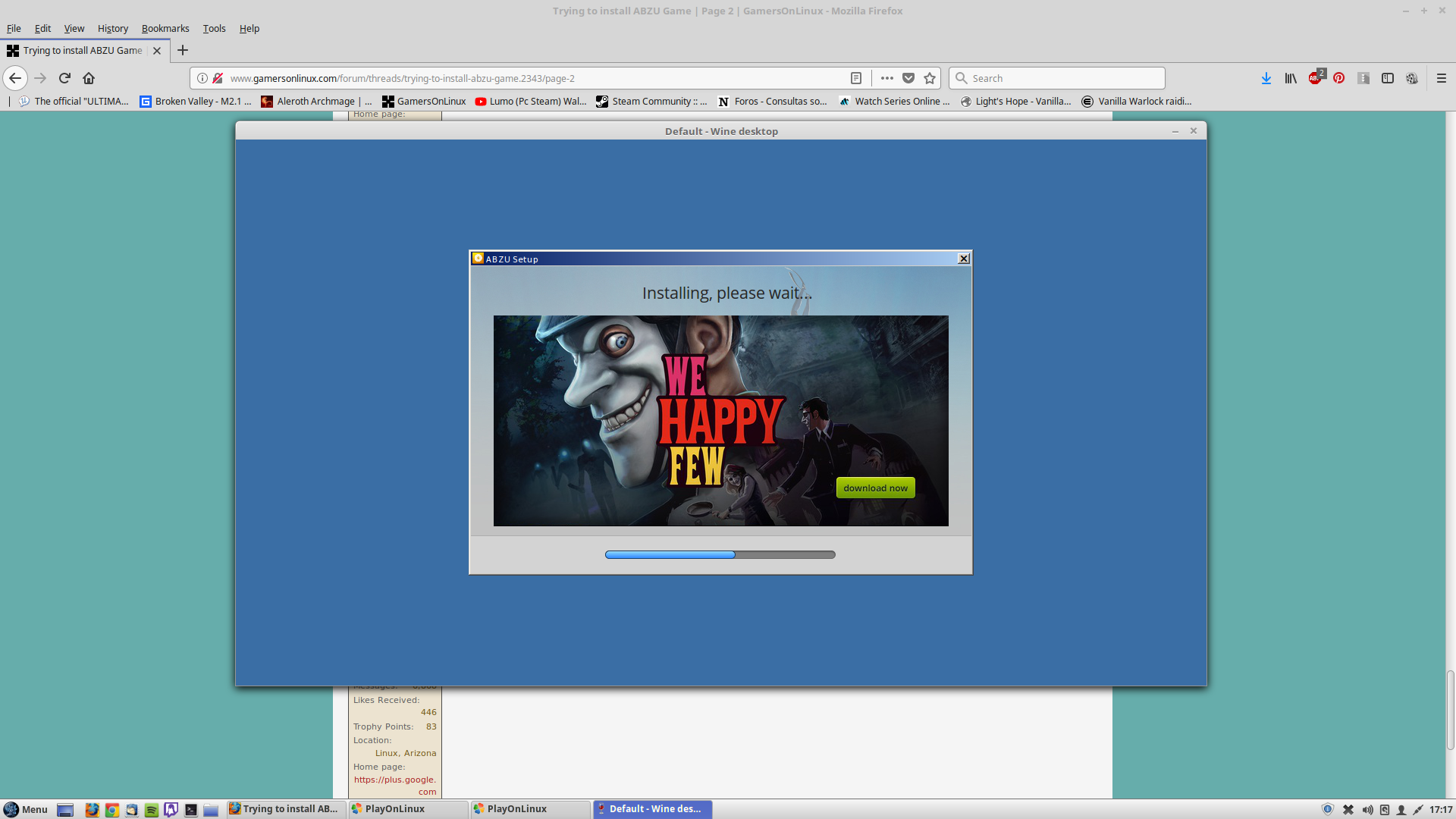
Task: Open 'Lumo (Pc Steam) Wal...' bookmark
Action: click(x=531, y=101)
